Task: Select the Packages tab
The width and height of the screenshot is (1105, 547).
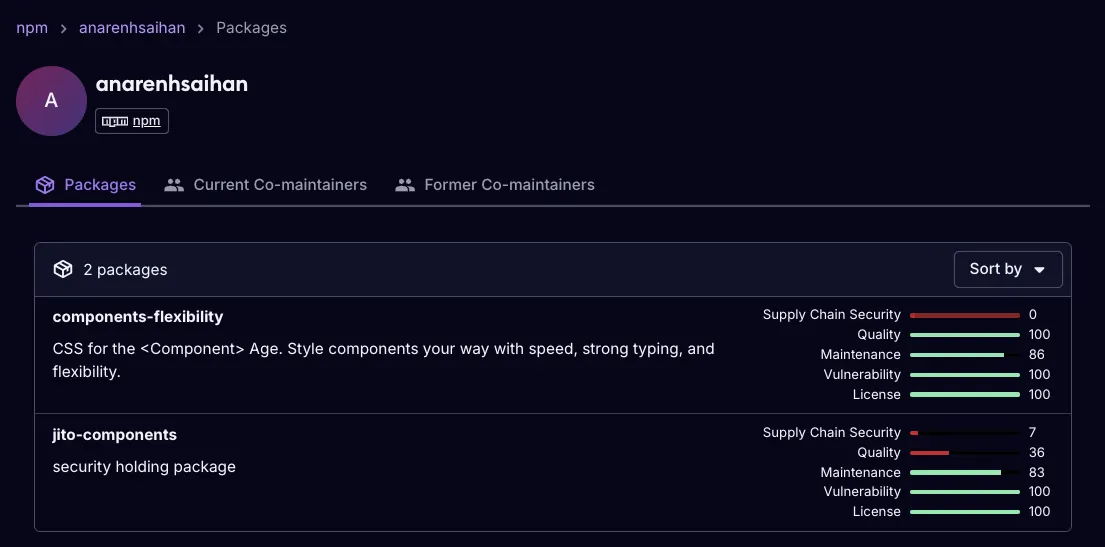Action: tap(99, 185)
